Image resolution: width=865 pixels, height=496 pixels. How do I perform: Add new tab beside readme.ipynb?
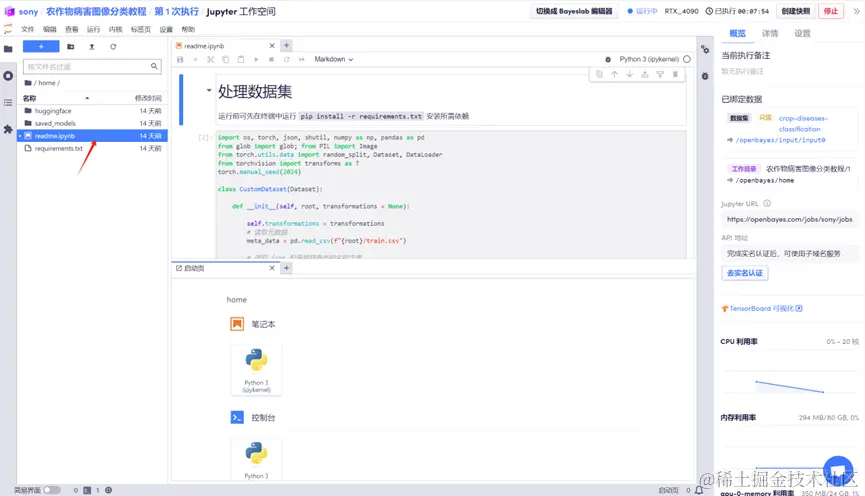(x=286, y=46)
